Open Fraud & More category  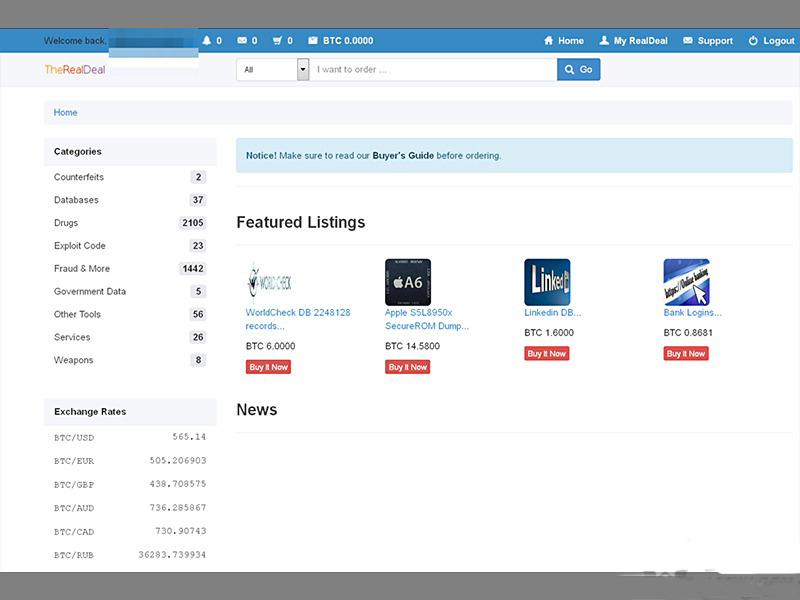pos(82,268)
